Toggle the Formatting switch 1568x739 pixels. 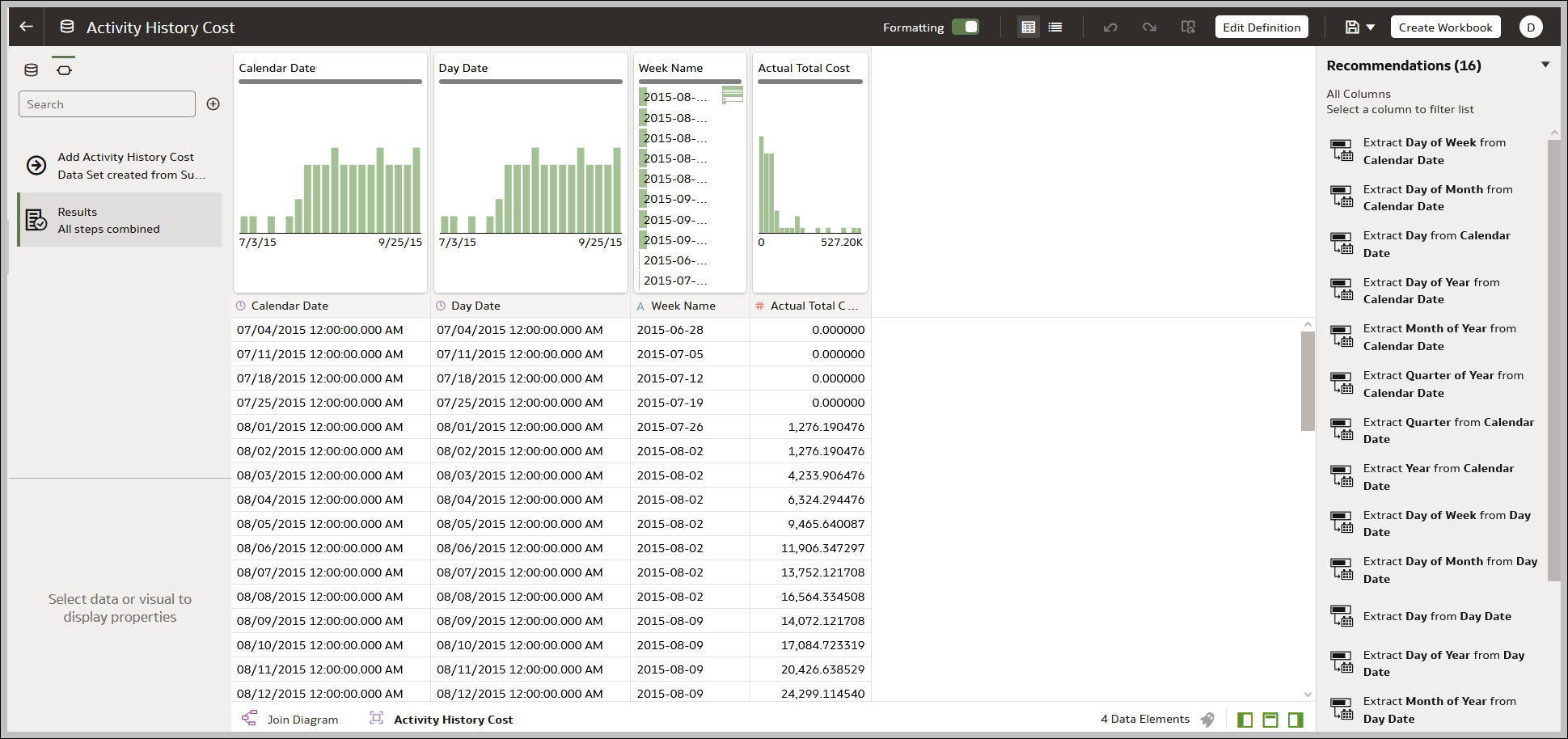(x=965, y=27)
